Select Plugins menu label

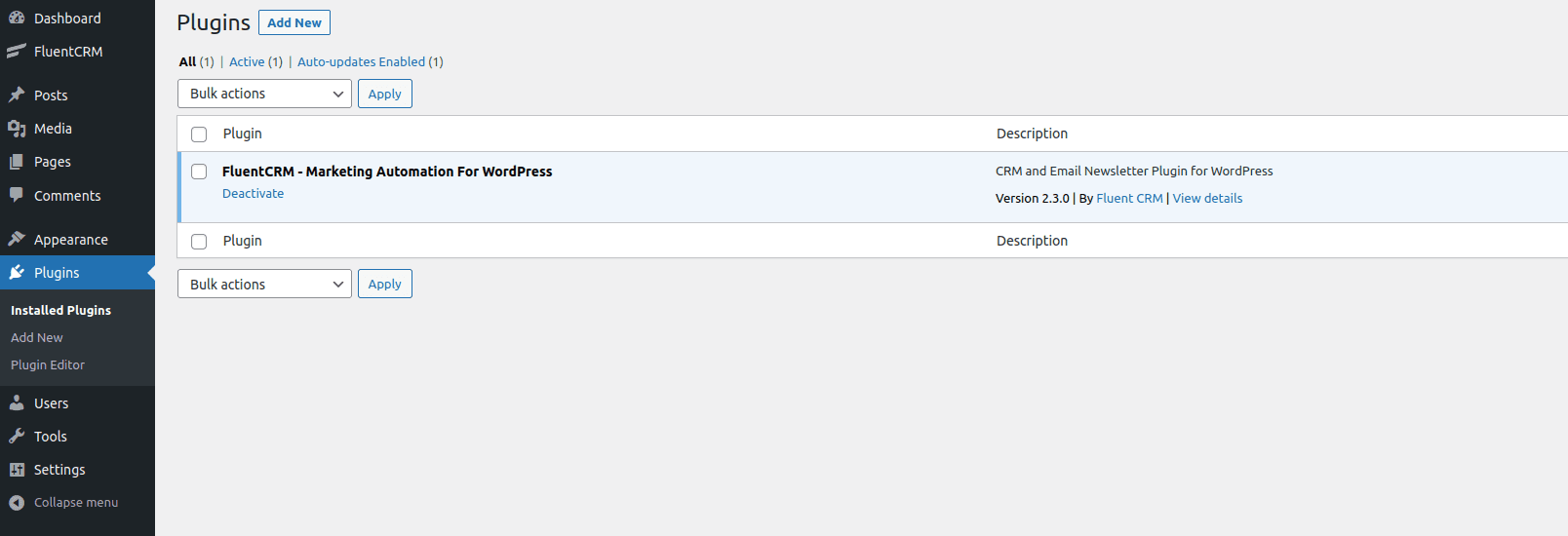pyautogui.click(x=57, y=273)
